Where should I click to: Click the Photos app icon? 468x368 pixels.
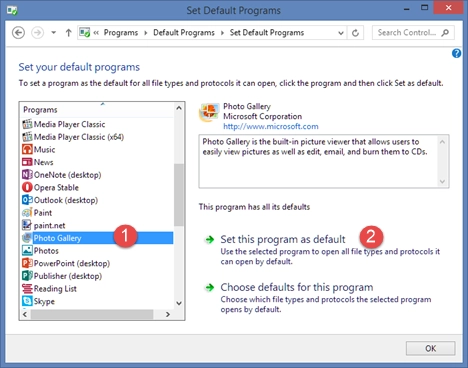[x=27, y=250]
